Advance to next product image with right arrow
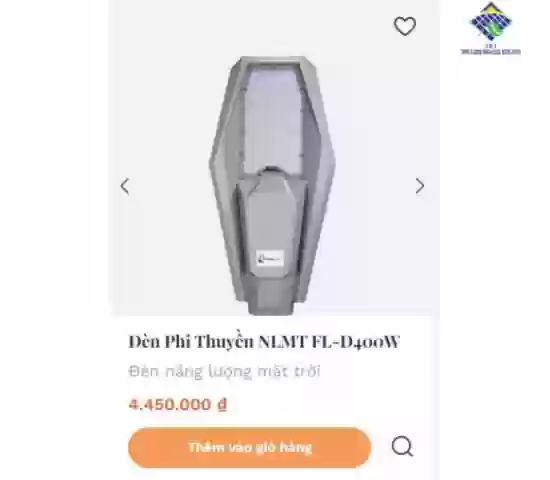Viewport: 550px width, 480px height. tap(420, 186)
